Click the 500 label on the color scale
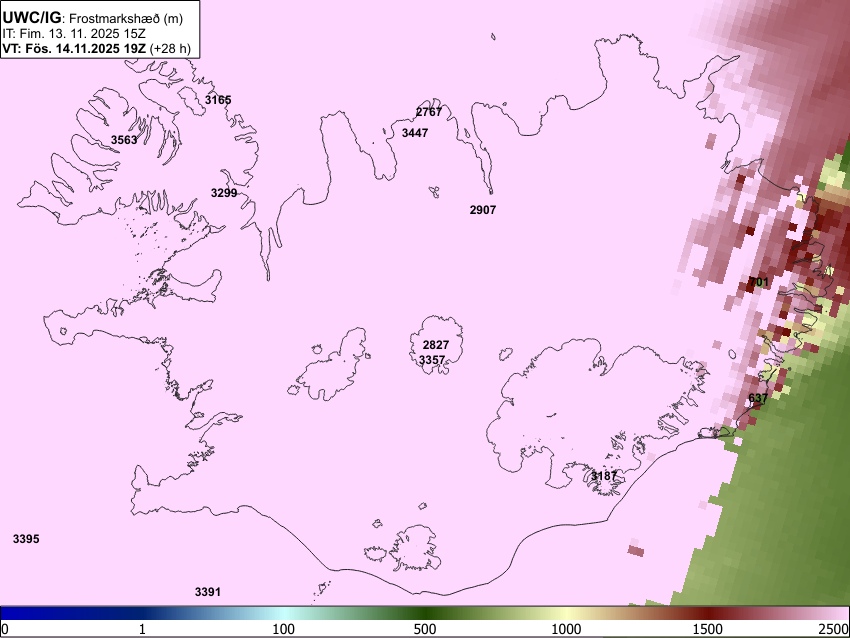 point(425,629)
